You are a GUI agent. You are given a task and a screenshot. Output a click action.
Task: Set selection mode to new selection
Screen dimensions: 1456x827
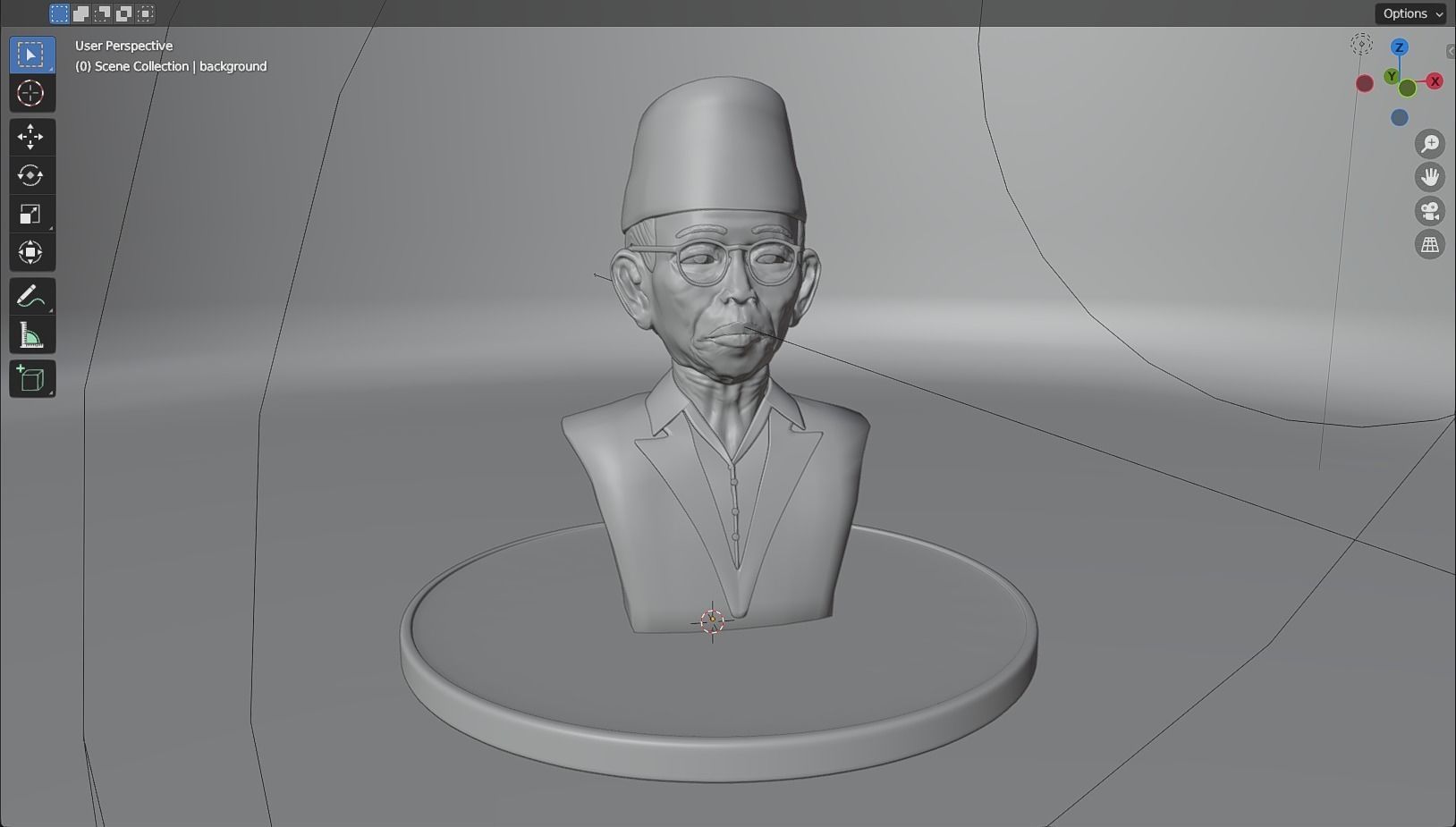59,13
